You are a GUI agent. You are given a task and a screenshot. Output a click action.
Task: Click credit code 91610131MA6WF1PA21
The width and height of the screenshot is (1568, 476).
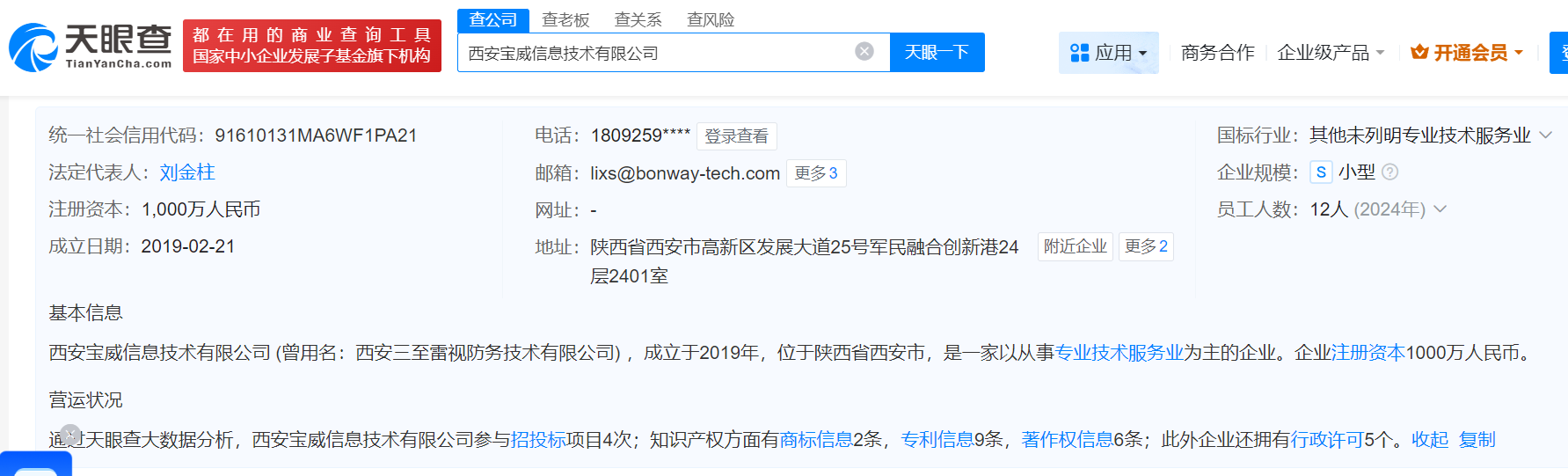point(316,135)
